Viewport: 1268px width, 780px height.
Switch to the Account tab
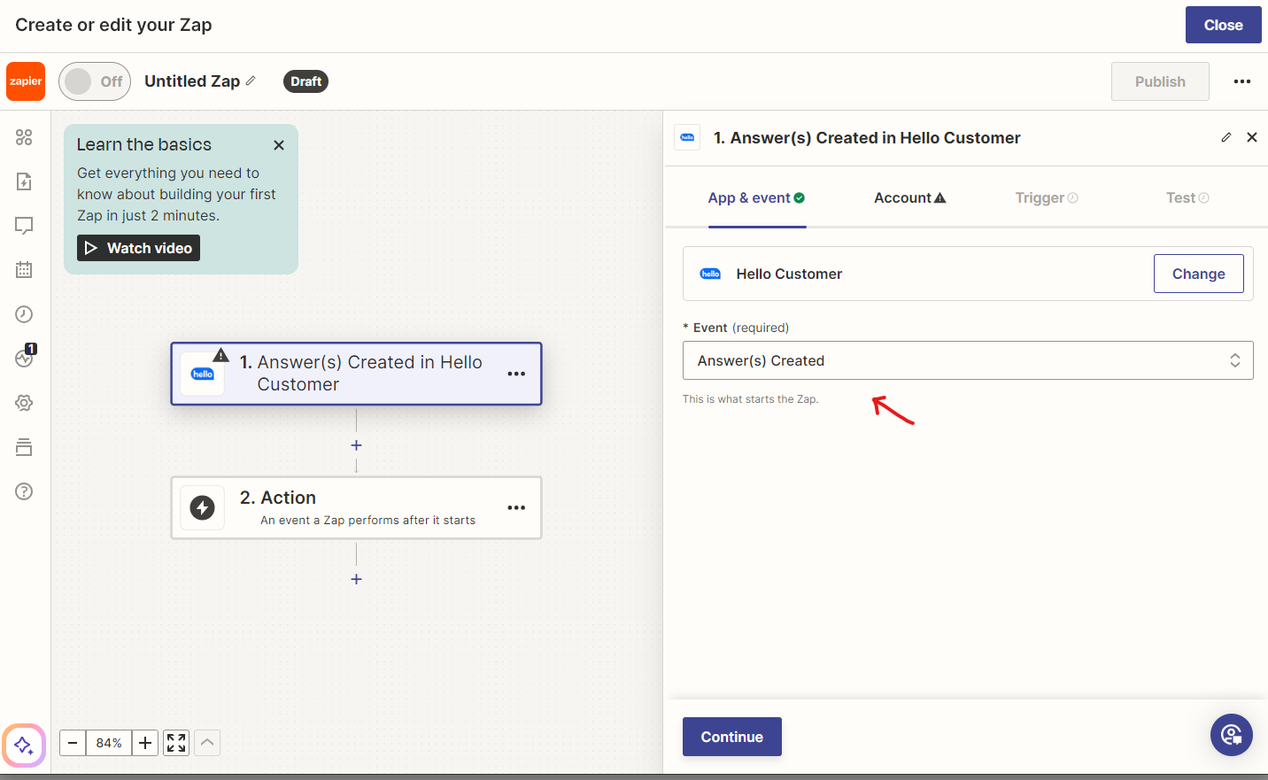pos(909,198)
